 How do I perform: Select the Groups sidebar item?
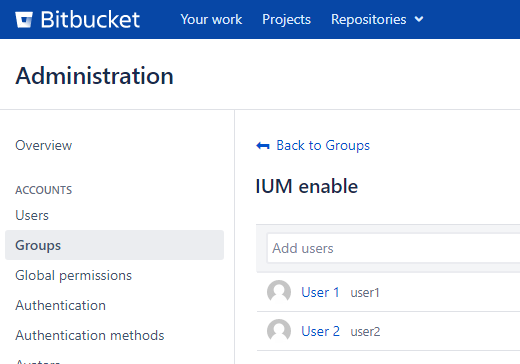coord(114,245)
